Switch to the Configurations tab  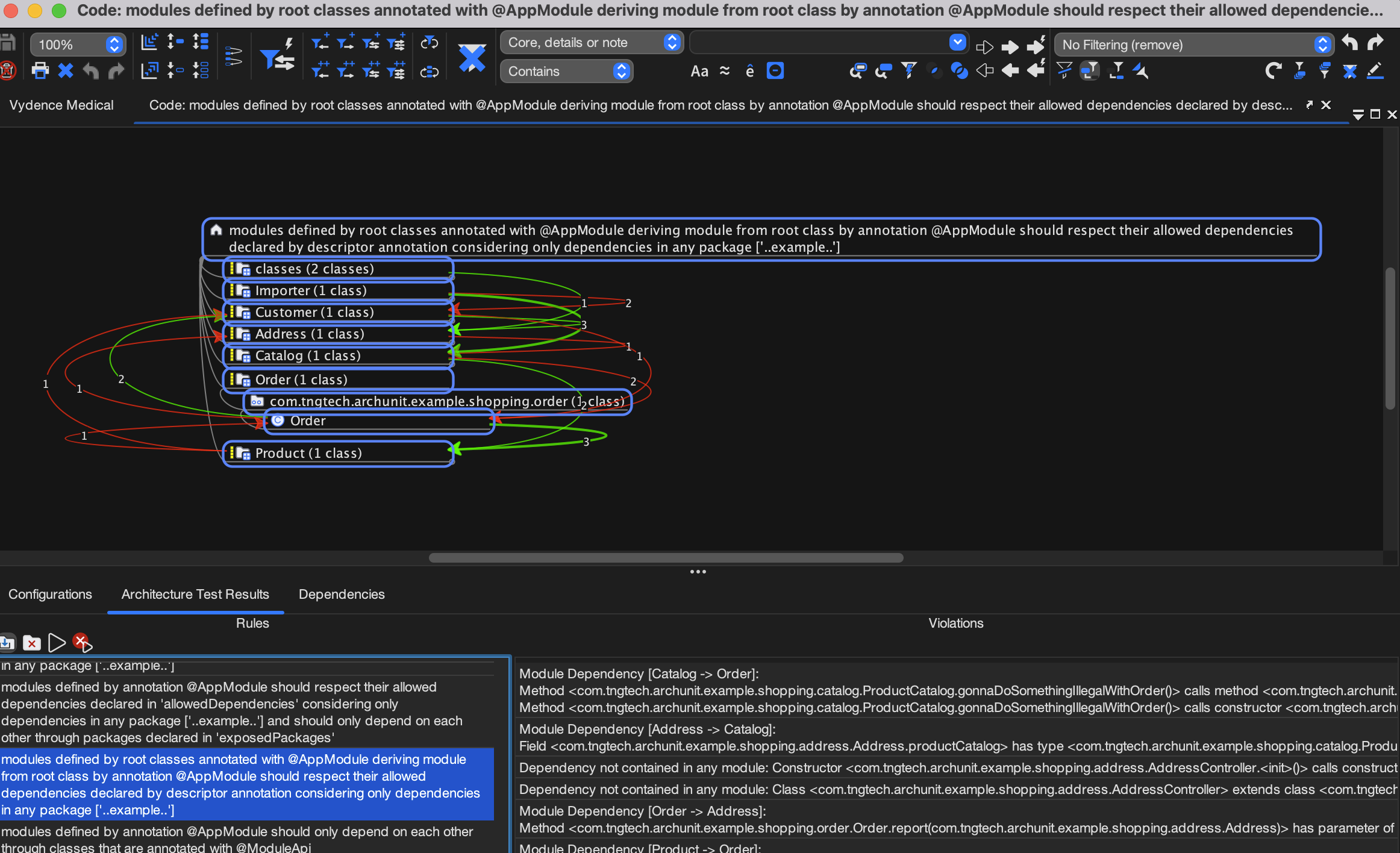click(50, 594)
